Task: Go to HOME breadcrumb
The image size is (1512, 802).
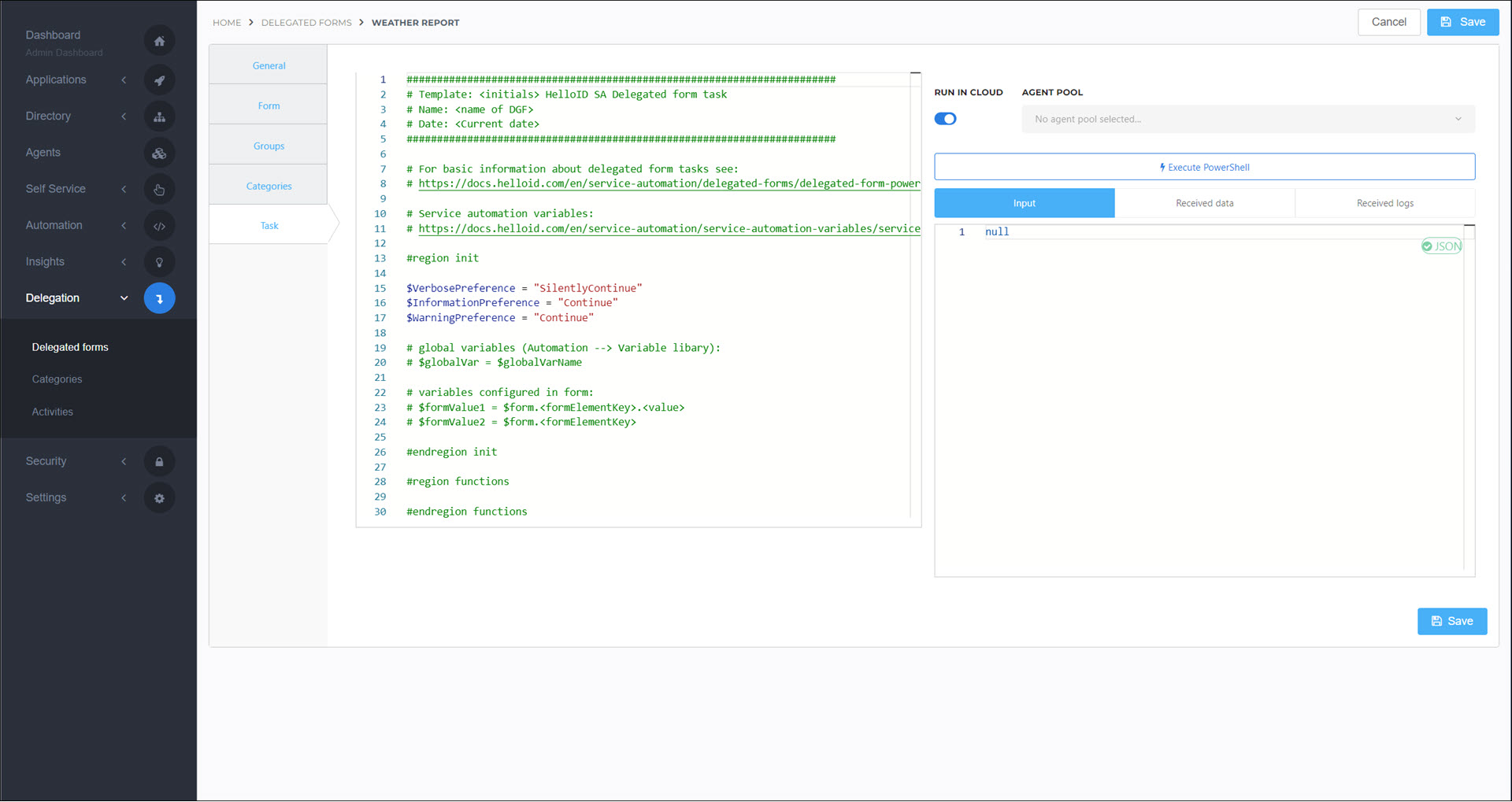Action: (227, 23)
